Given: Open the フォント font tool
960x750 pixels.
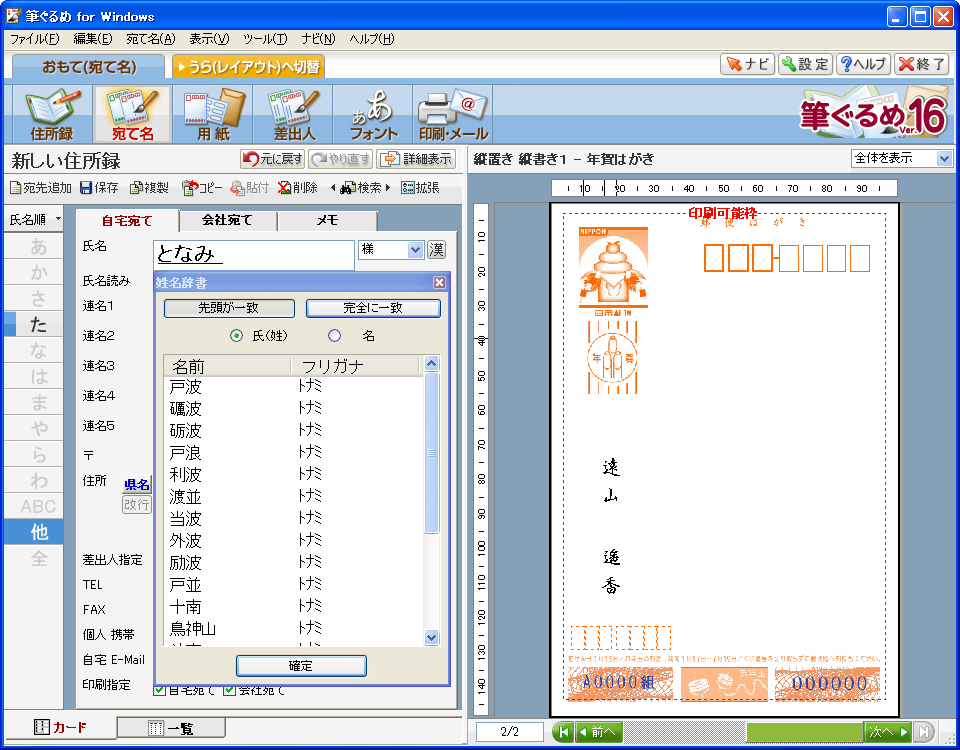Looking at the screenshot, I should pos(373,114).
